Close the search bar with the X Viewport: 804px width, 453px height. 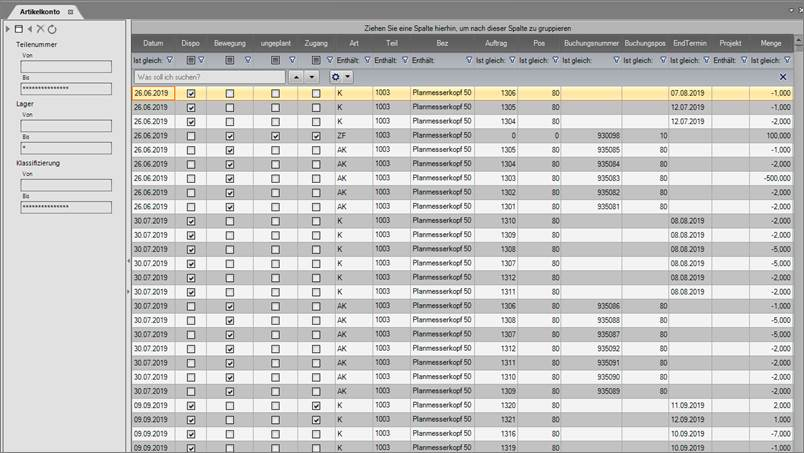click(x=782, y=77)
